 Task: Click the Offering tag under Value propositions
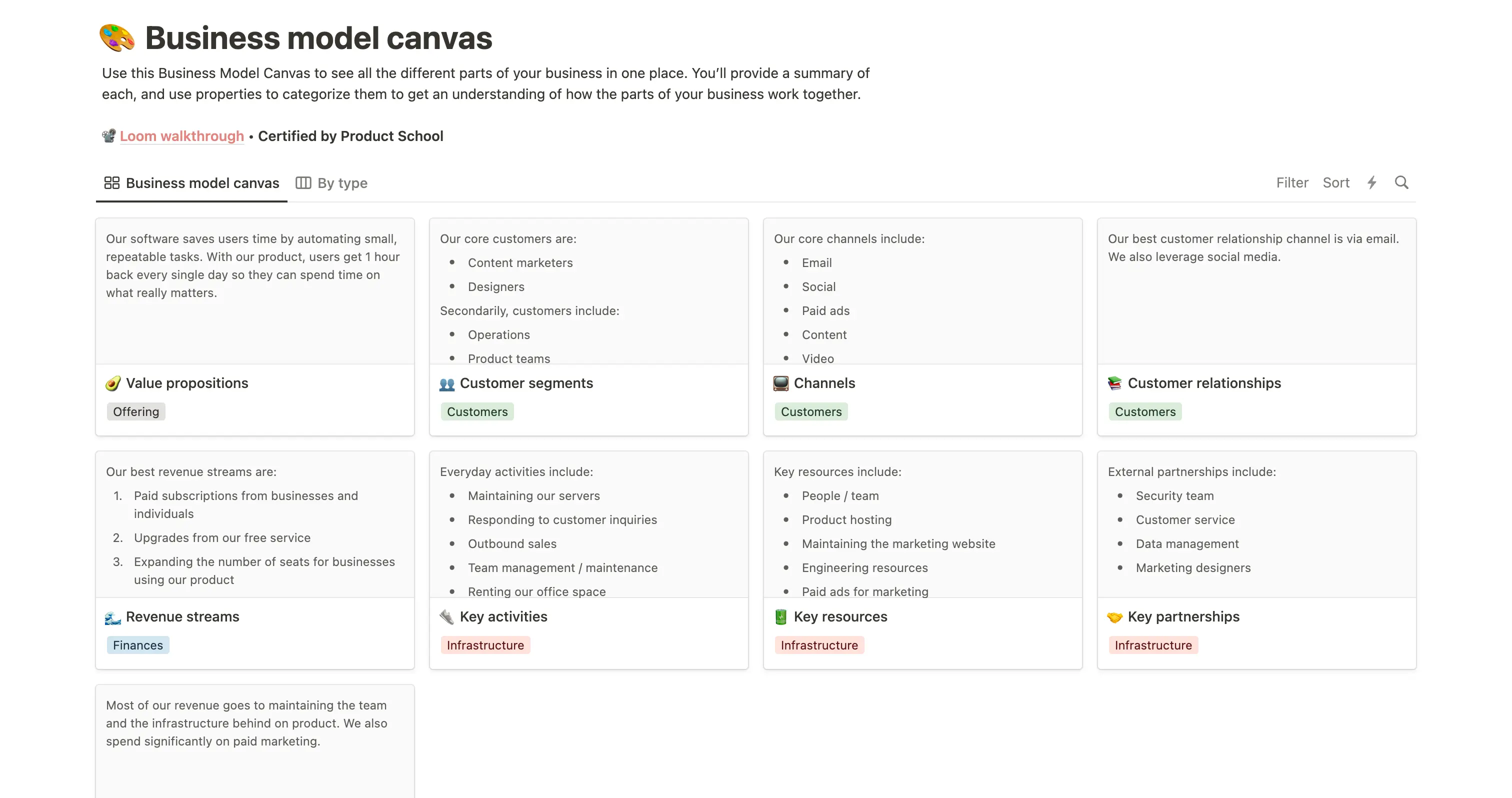tap(135, 411)
